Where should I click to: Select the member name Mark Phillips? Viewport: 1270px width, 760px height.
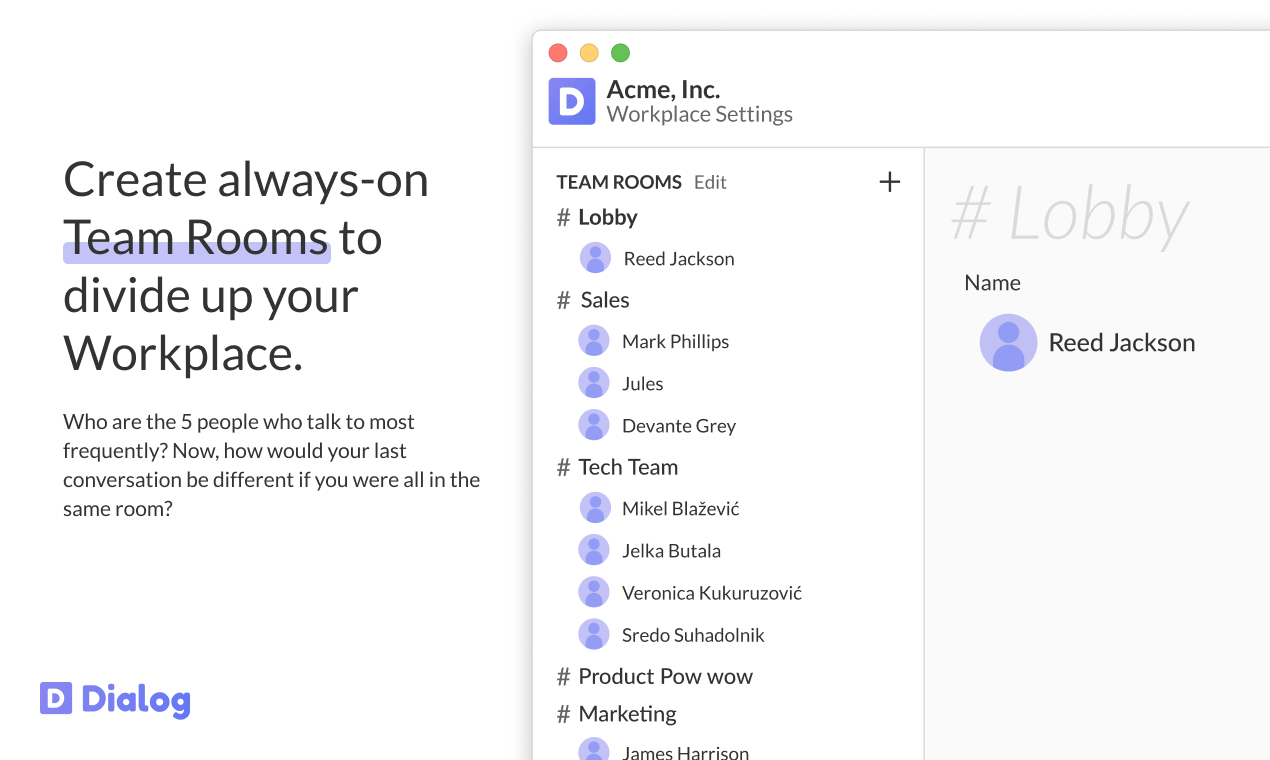(675, 342)
